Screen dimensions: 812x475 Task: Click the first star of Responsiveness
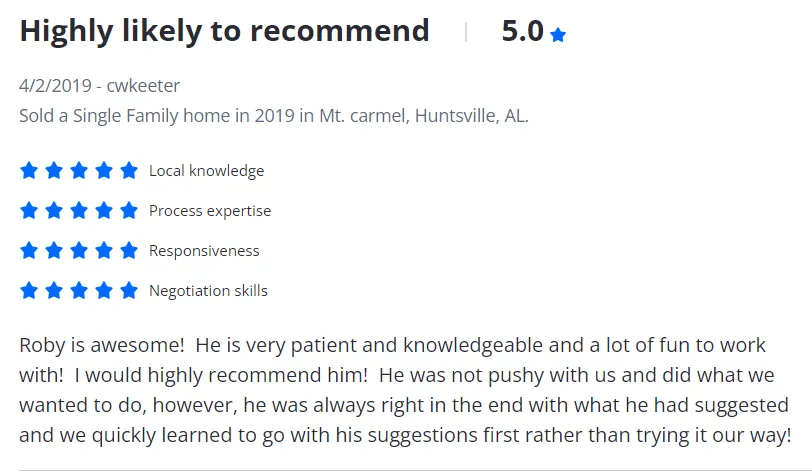[29, 251]
